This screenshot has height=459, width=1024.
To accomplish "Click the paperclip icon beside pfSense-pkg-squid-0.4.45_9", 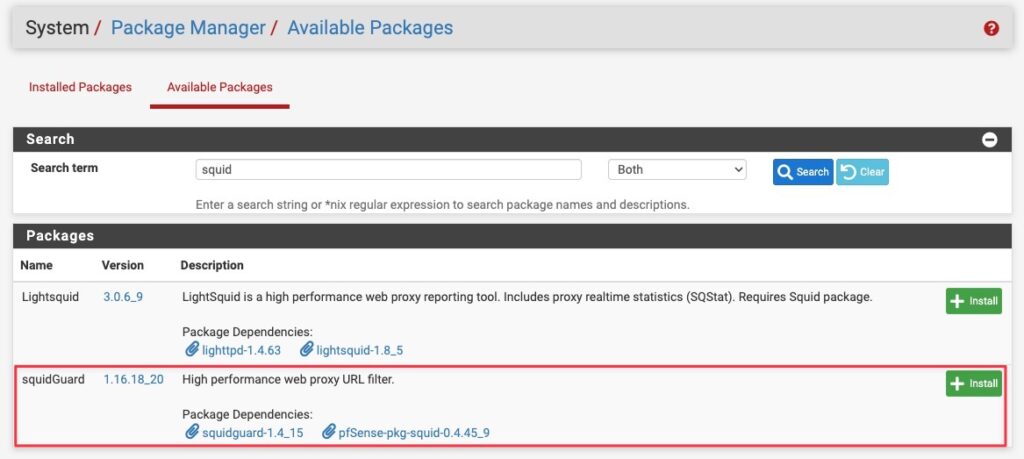I will 329,432.
